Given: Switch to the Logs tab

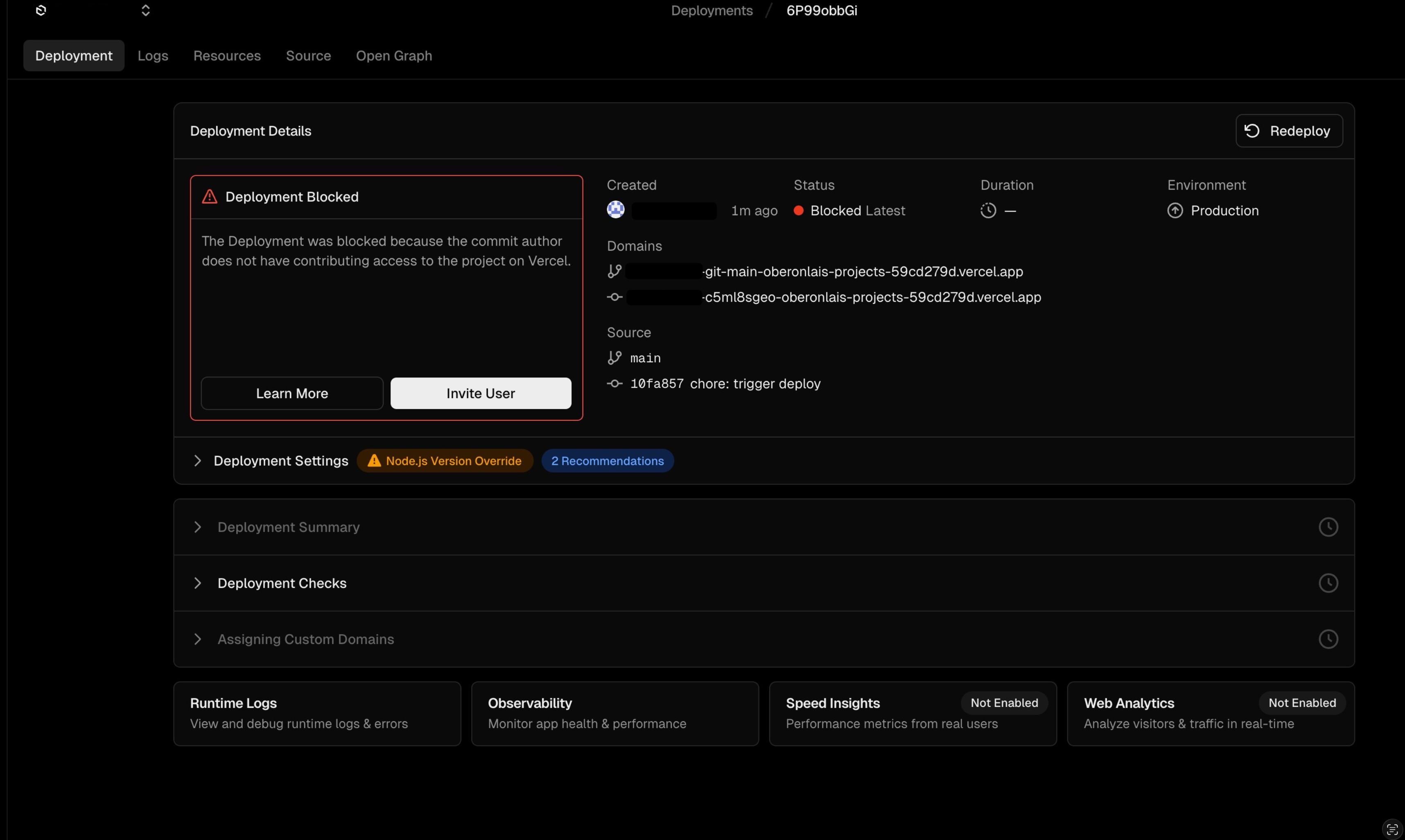Looking at the screenshot, I should click(x=153, y=56).
